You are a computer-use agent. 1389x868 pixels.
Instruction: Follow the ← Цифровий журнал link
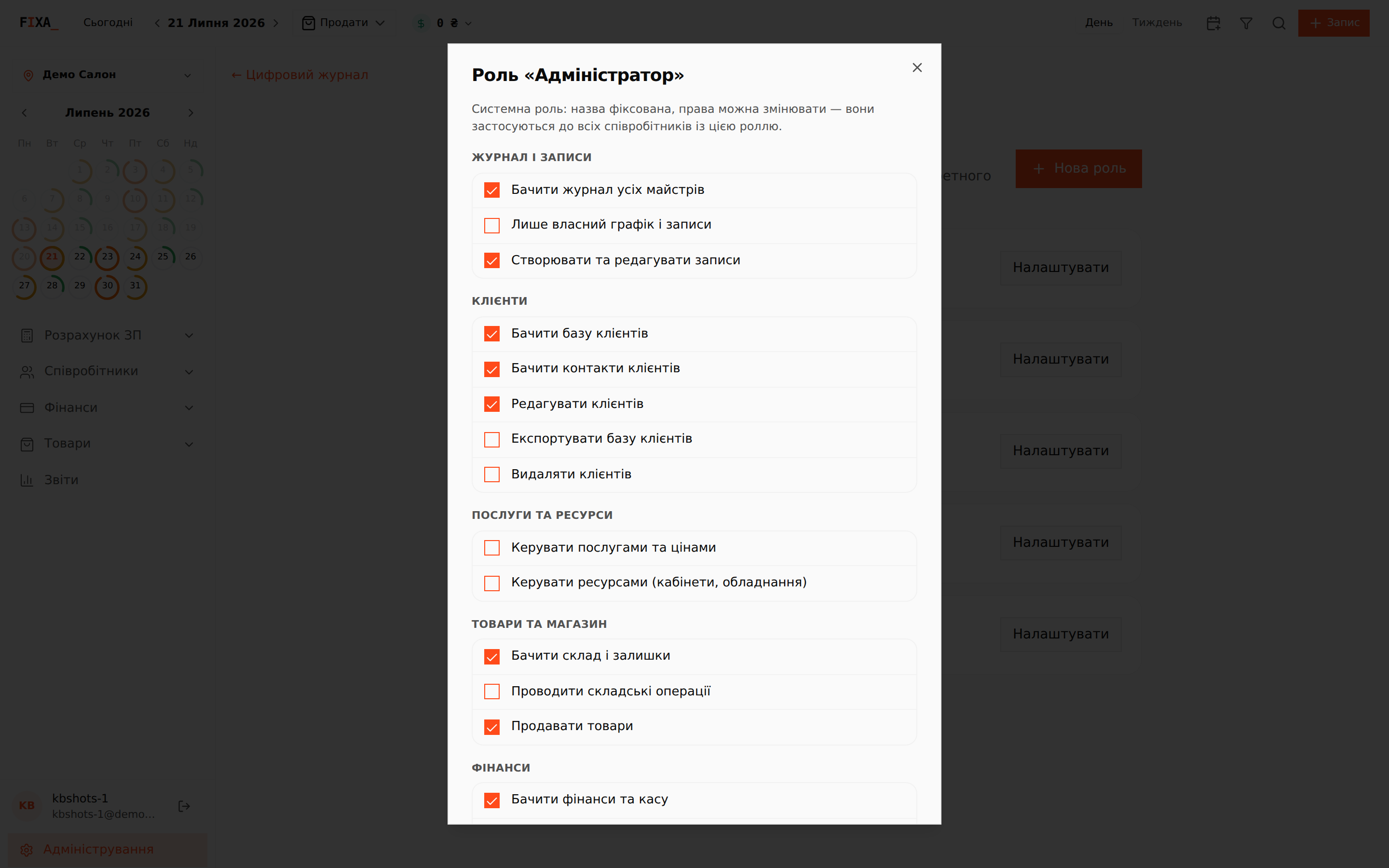[300, 75]
